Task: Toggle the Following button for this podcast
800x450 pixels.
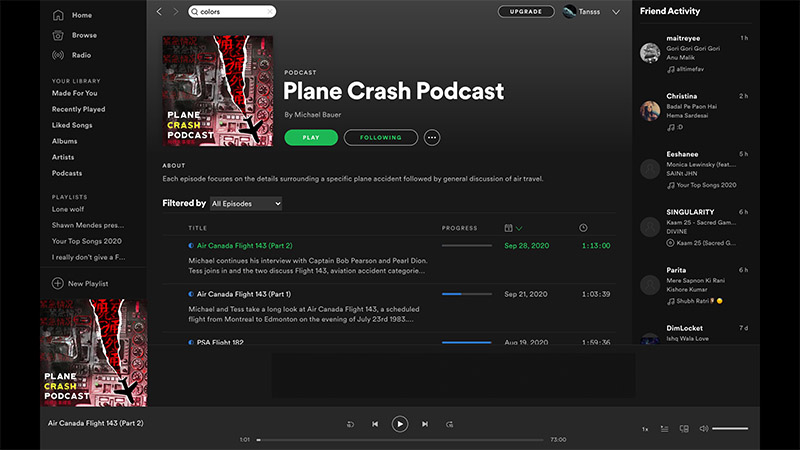Action: [x=380, y=138]
